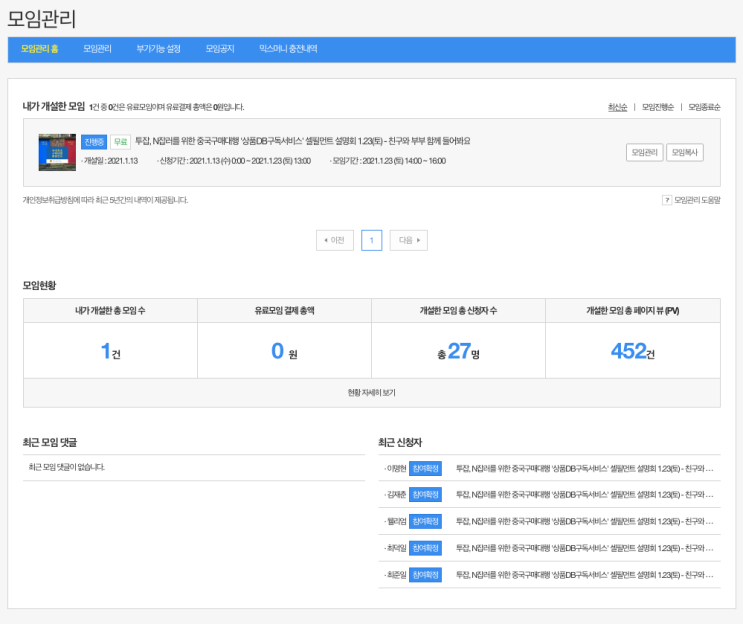
Task: Click the 모임복사 button
Action: click(x=685, y=153)
